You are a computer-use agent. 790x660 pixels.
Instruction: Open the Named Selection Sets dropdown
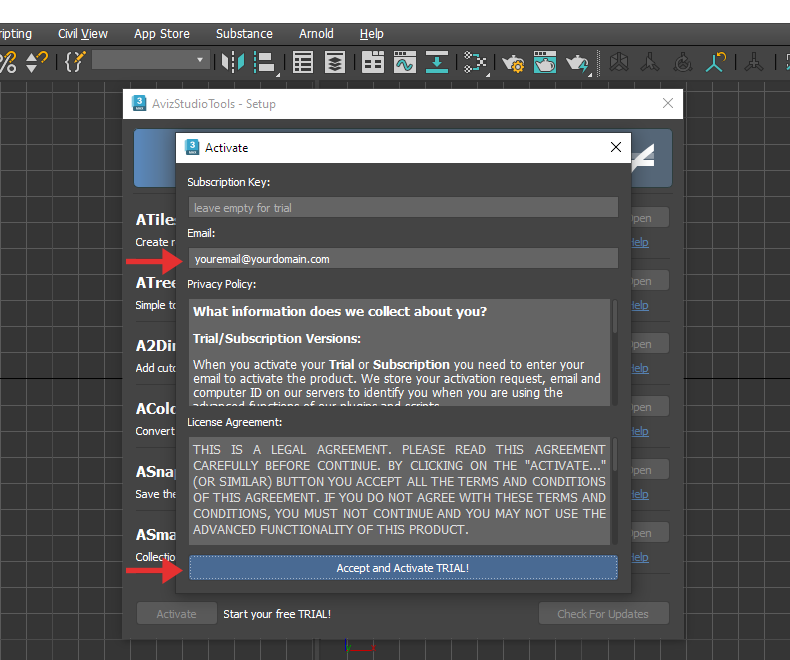tap(151, 60)
